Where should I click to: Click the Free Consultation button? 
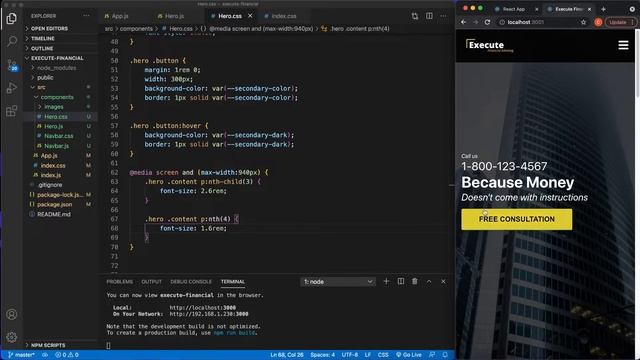[x=517, y=219]
